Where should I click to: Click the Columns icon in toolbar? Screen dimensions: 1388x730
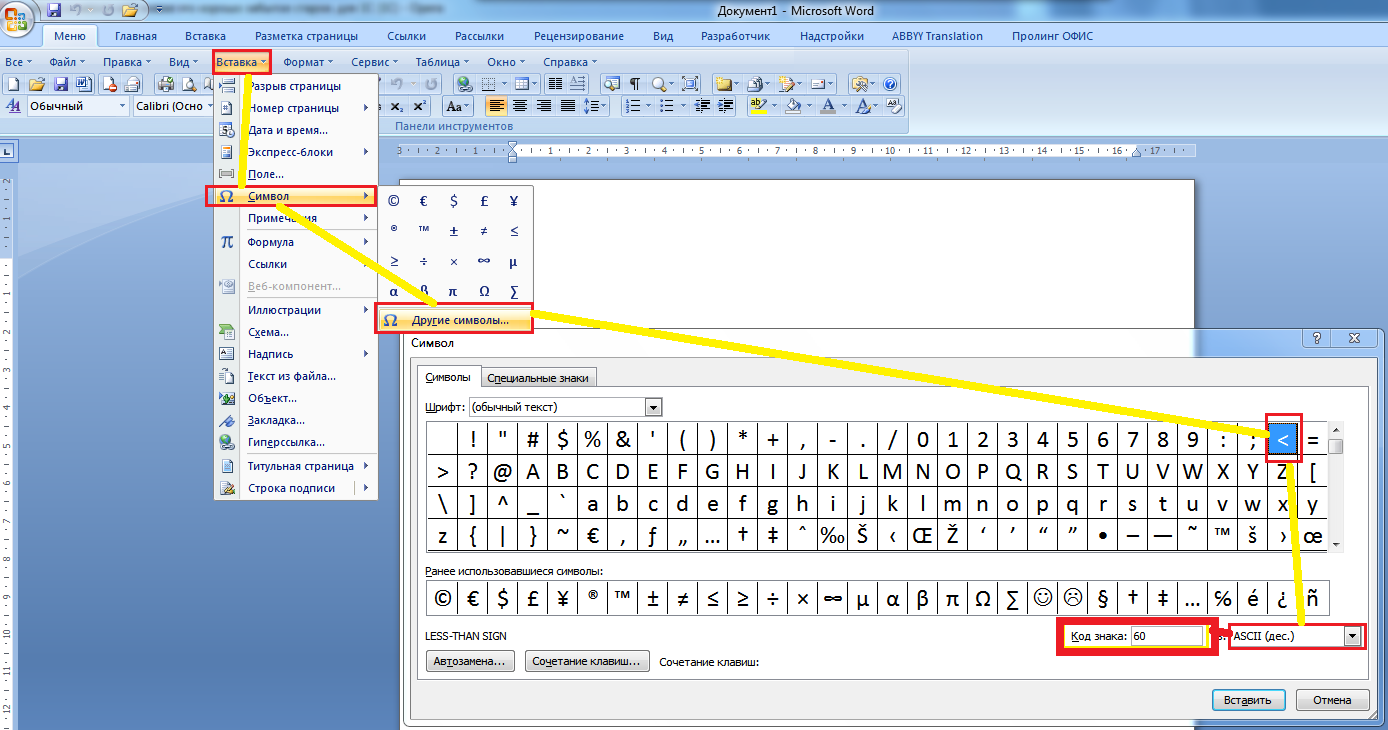pos(555,84)
